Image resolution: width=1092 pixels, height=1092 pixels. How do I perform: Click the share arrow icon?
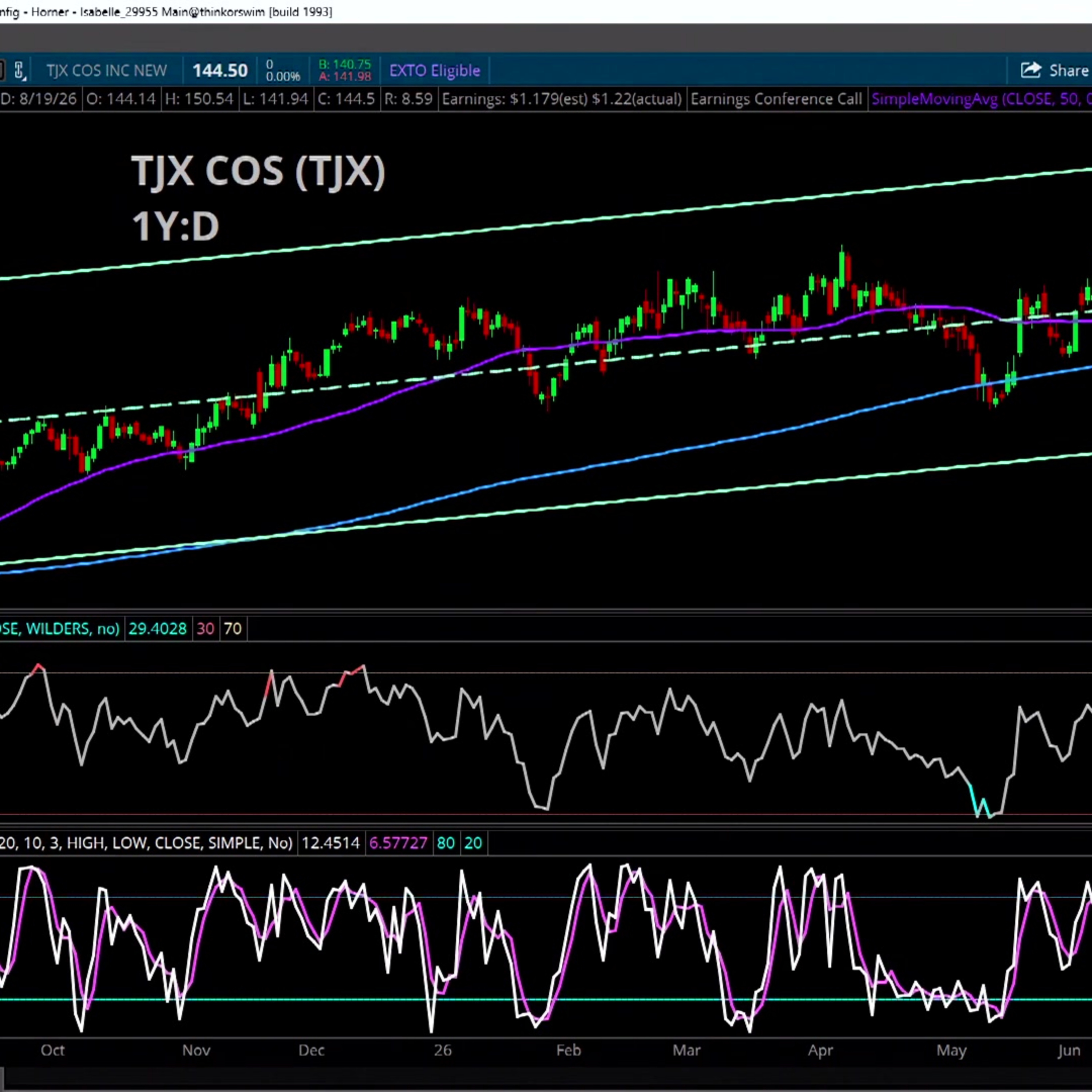pos(1031,70)
